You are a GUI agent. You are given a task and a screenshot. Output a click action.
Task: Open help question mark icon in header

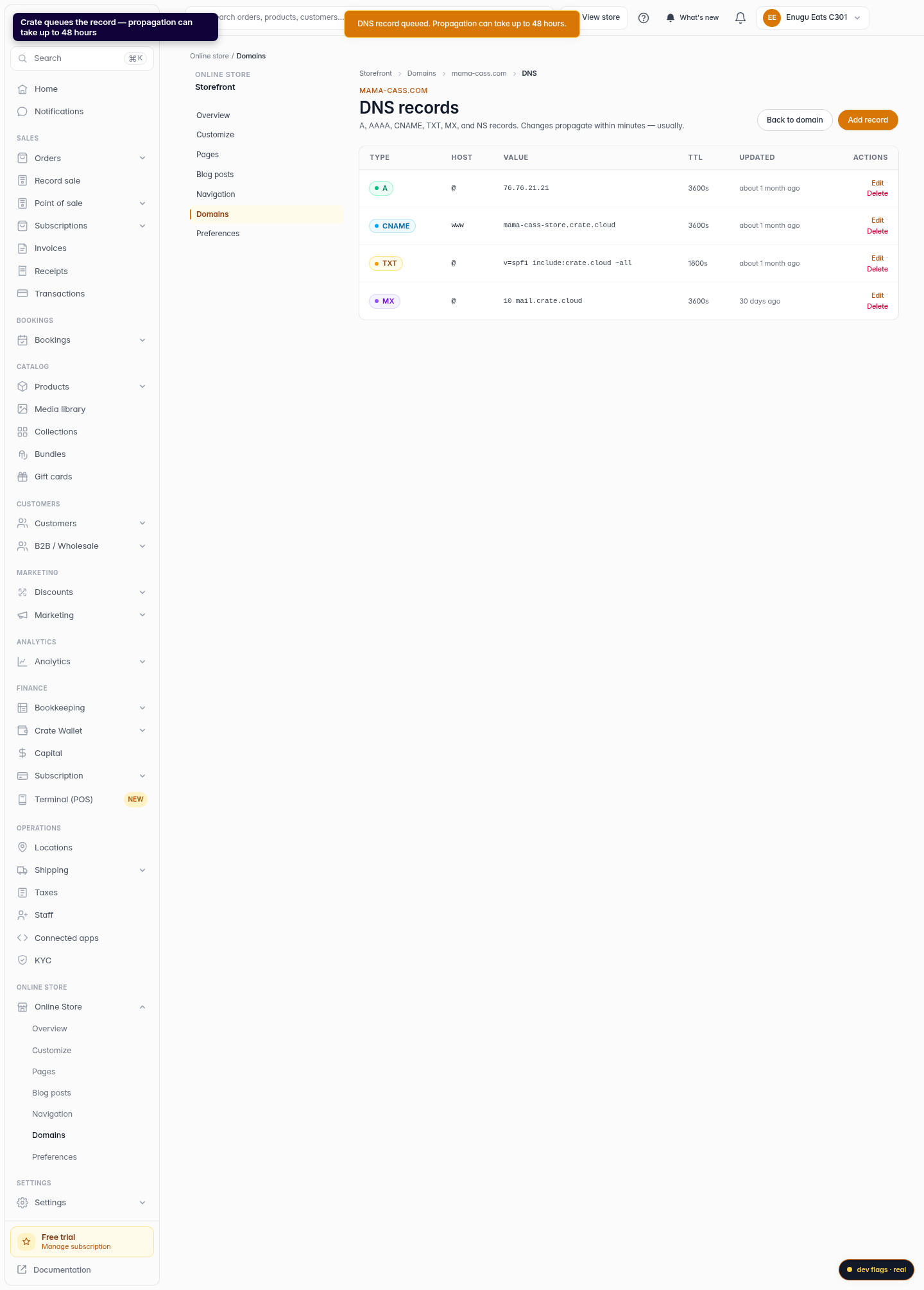point(644,18)
